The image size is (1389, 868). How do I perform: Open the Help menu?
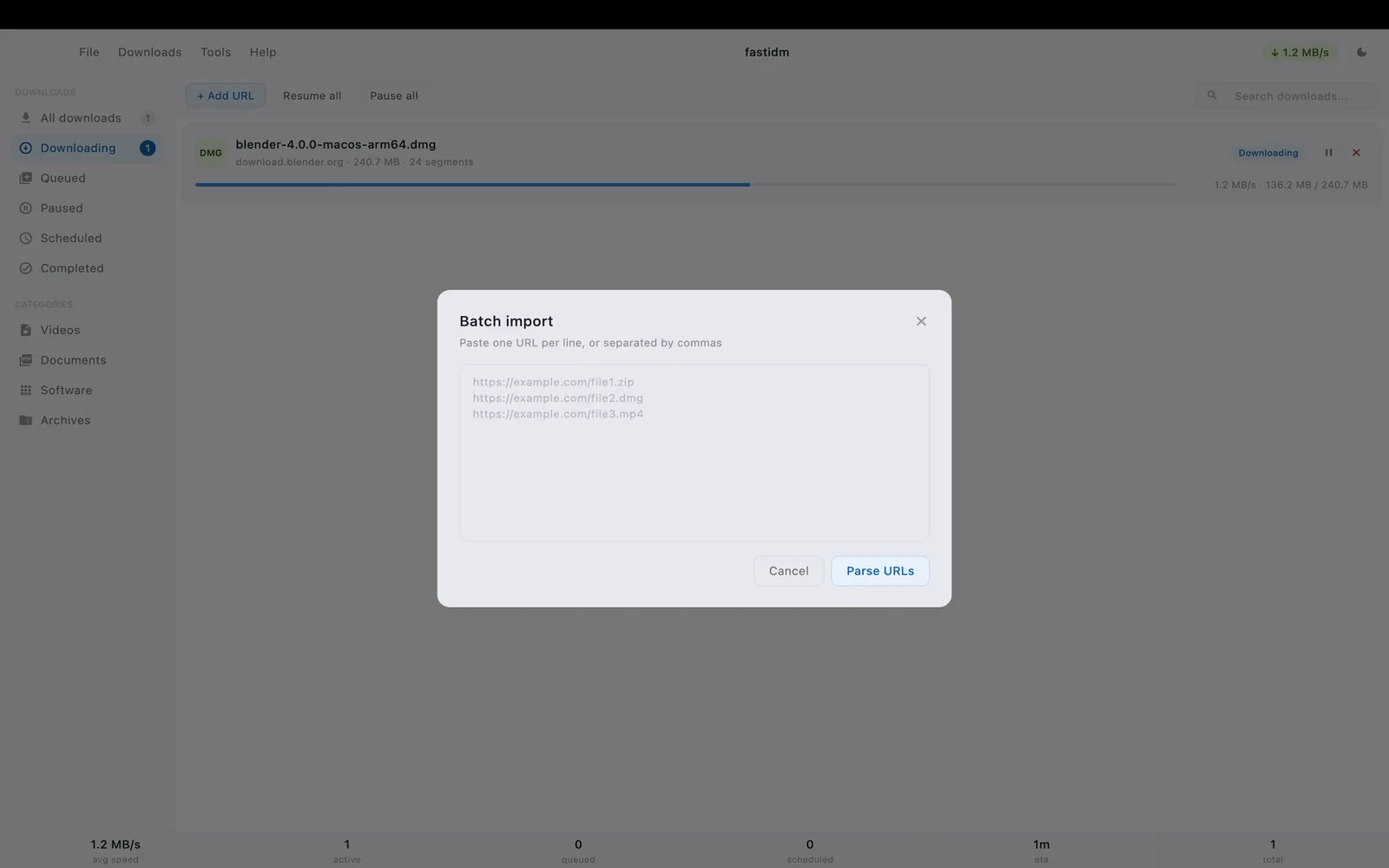coord(263,52)
